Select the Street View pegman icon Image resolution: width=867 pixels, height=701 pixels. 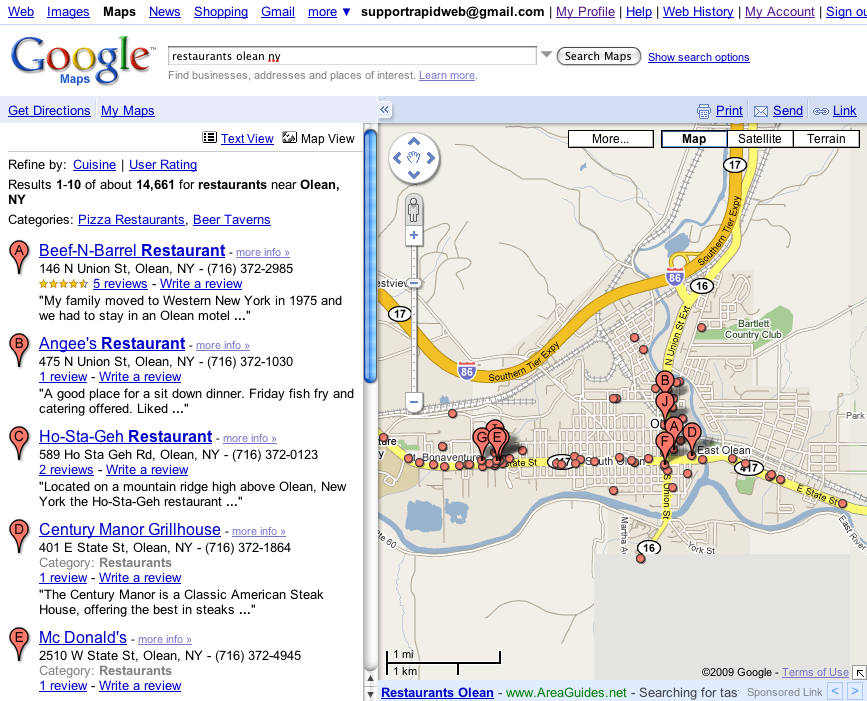pyautogui.click(x=414, y=210)
